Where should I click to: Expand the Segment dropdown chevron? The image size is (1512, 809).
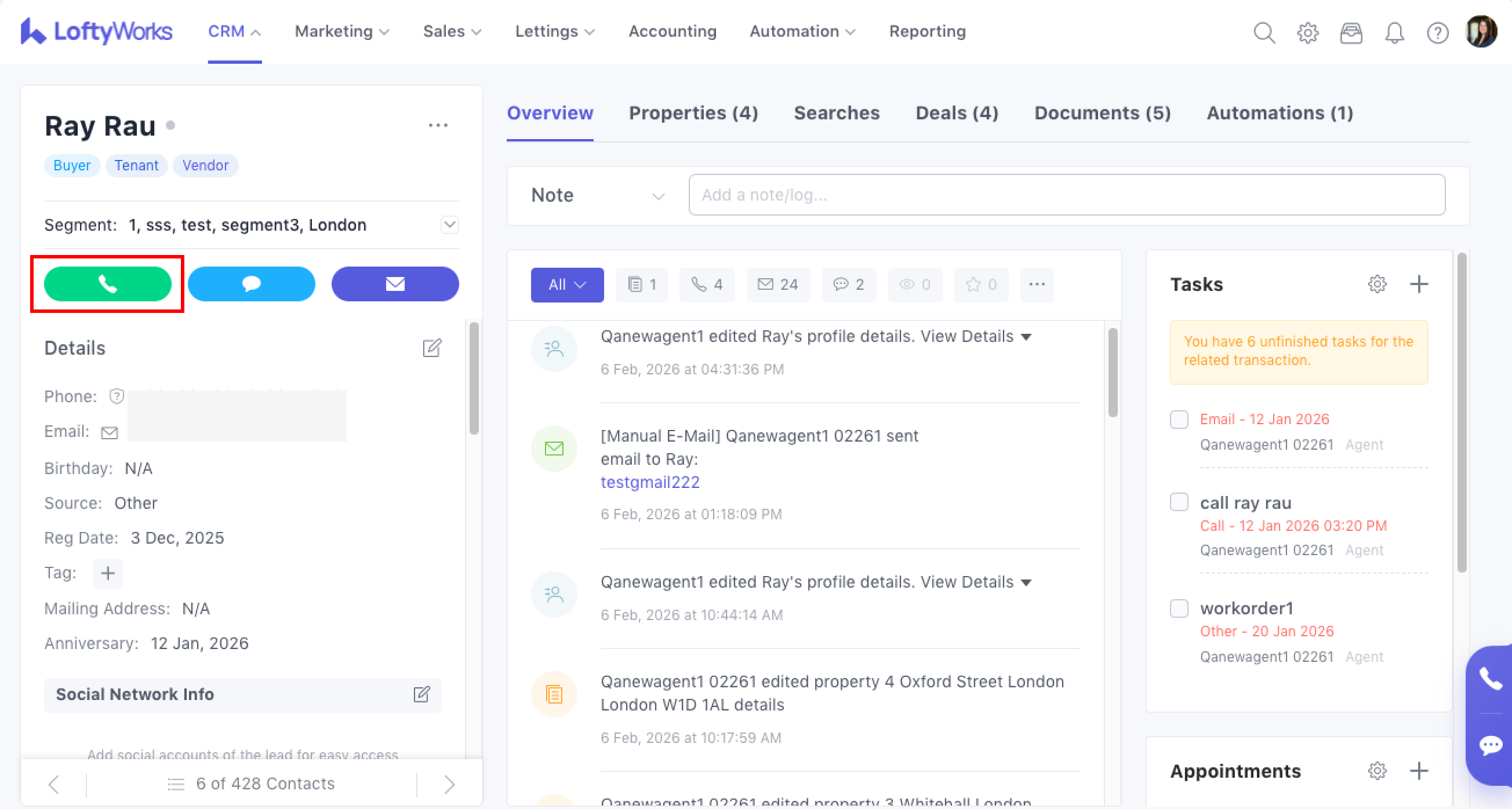click(450, 225)
